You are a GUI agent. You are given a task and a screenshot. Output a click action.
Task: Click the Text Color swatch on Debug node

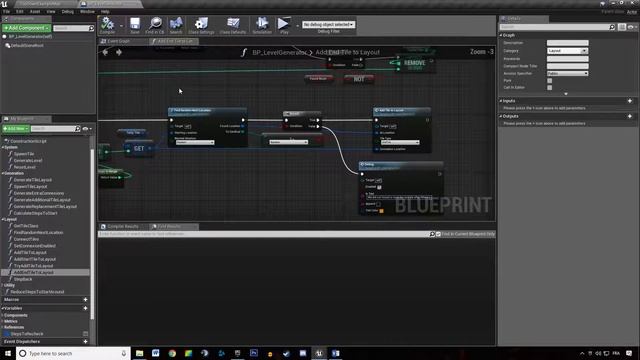tap(381, 211)
